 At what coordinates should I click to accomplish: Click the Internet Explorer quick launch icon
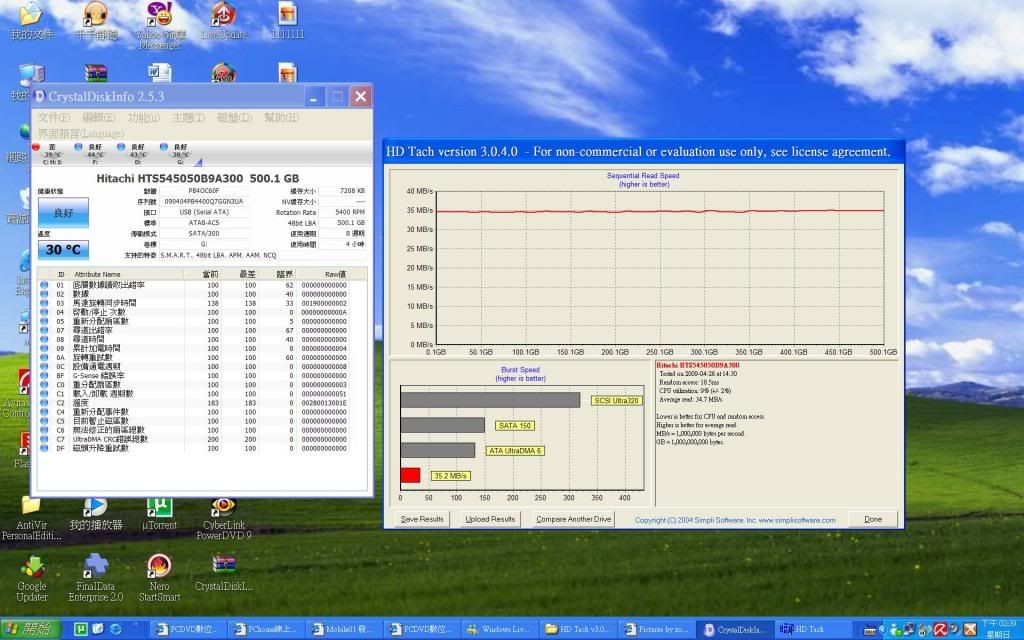tap(116, 629)
